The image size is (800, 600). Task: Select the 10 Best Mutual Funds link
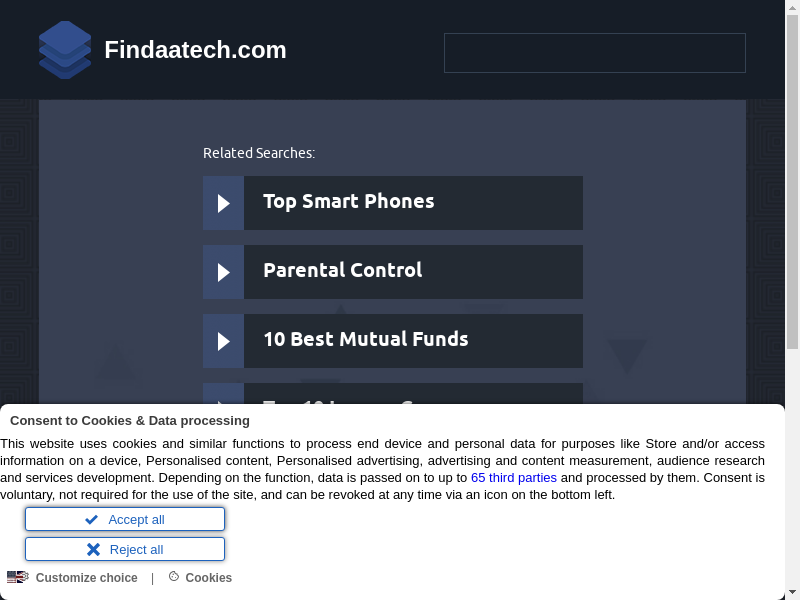tap(365, 340)
